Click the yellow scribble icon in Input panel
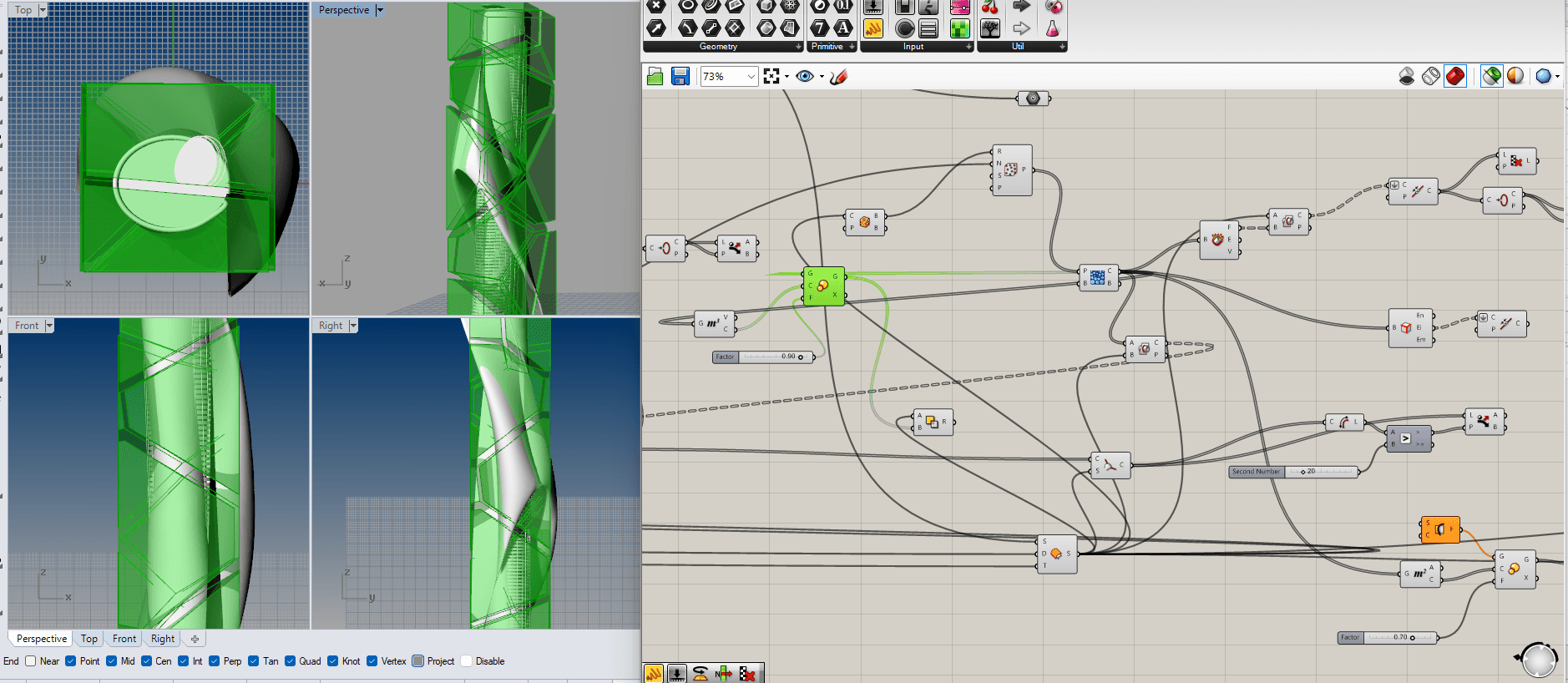 point(873,28)
